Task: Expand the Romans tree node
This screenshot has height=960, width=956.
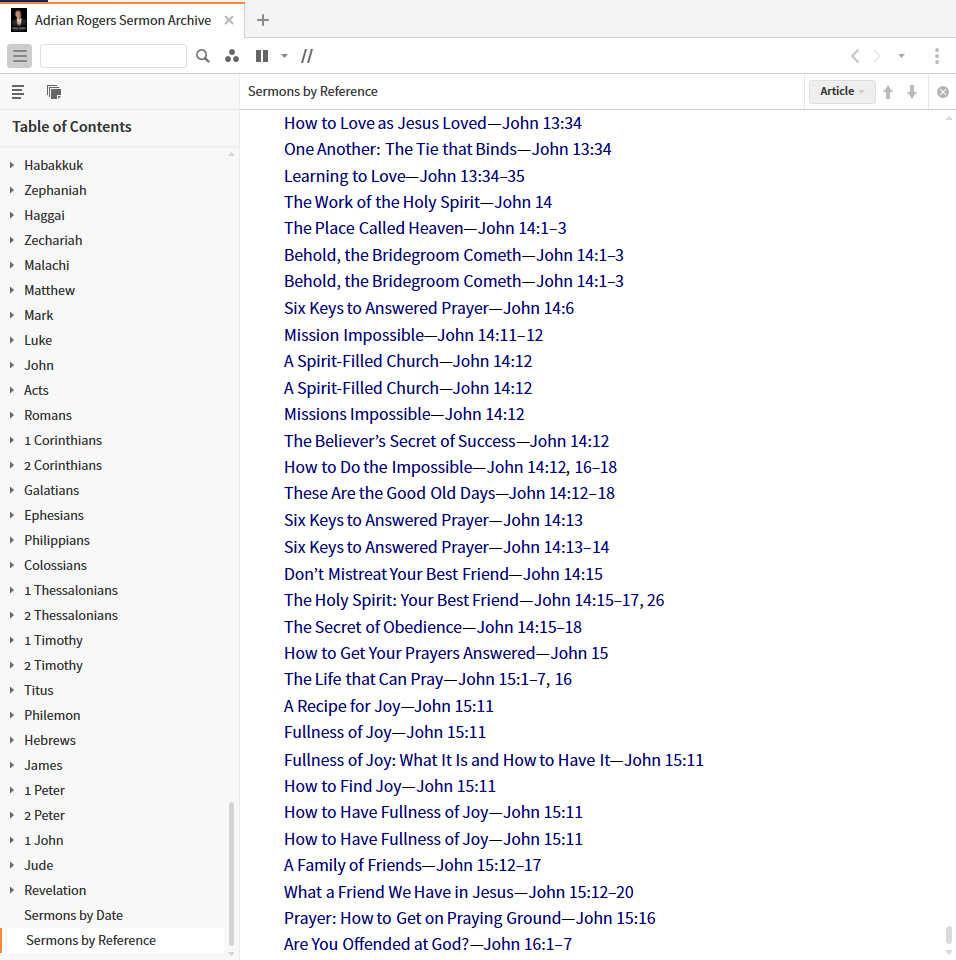Action: 12,415
